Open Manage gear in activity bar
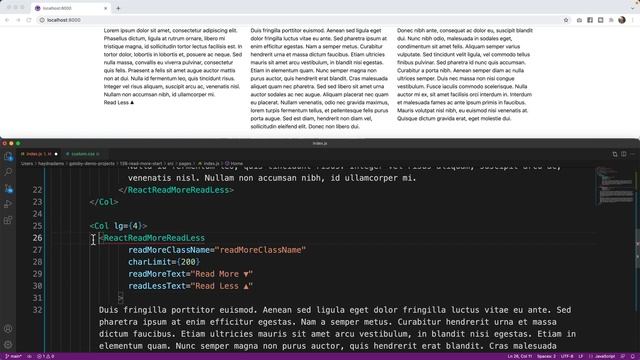The height and width of the screenshot is (360, 640). click(x=8, y=344)
